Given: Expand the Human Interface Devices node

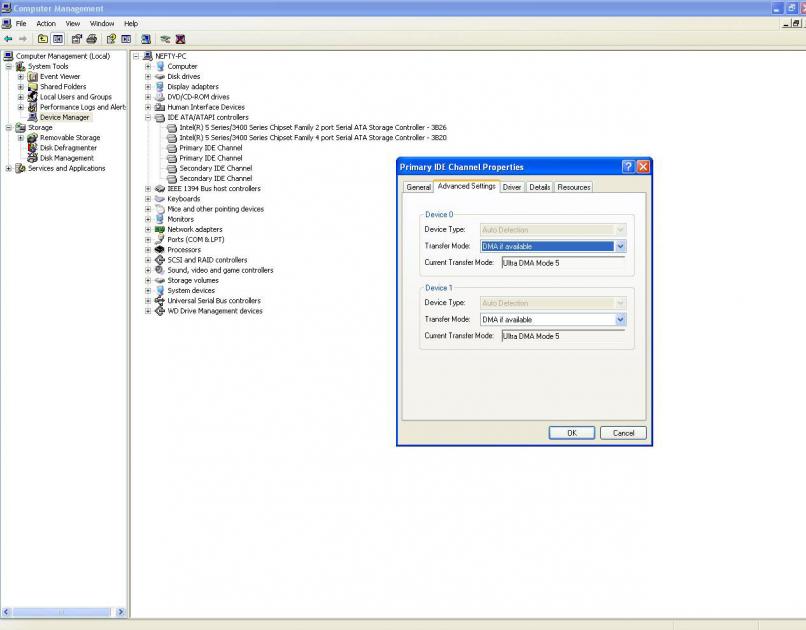Looking at the screenshot, I should [148, 107].
